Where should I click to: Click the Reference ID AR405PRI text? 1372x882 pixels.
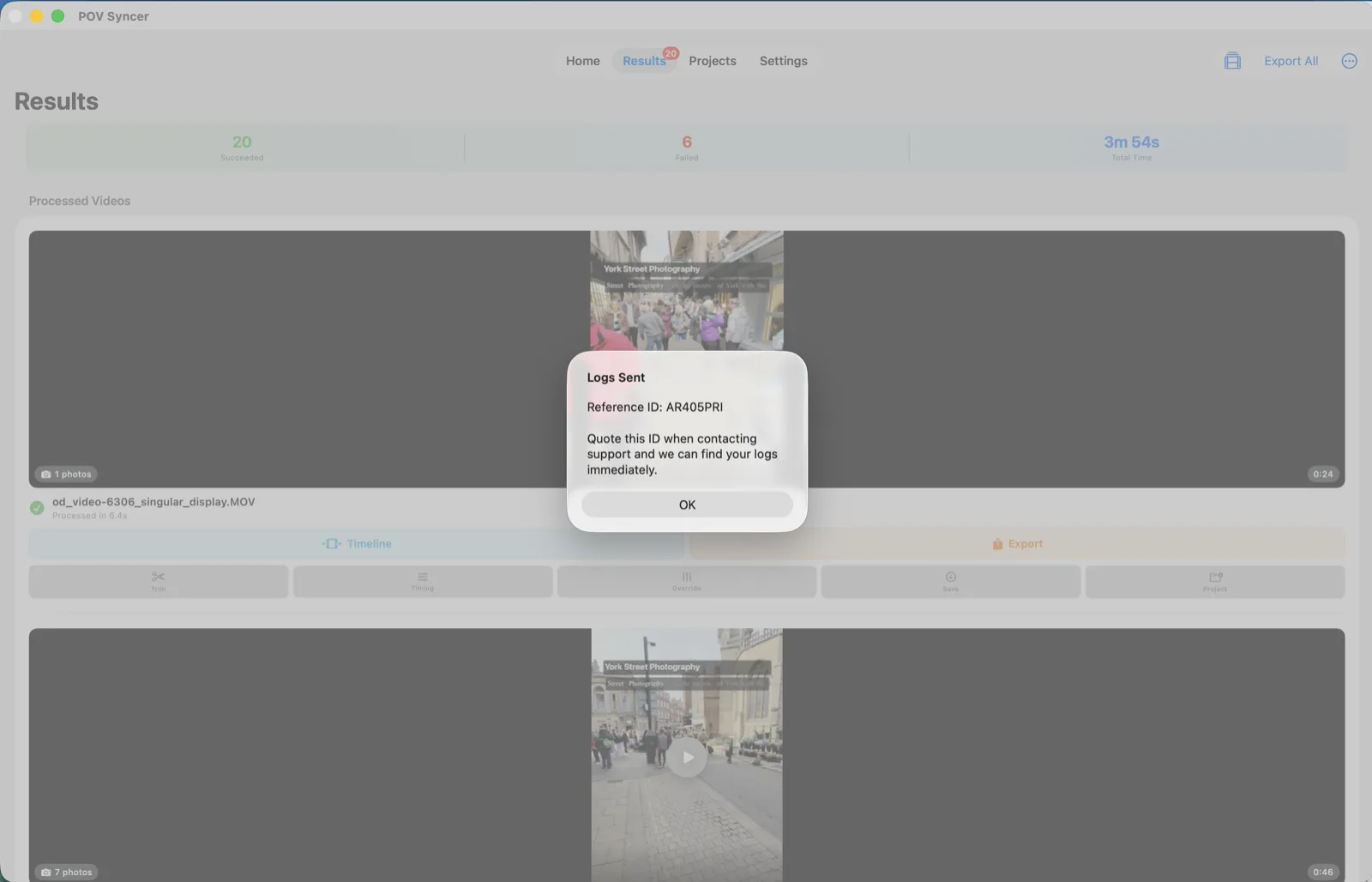655,408
